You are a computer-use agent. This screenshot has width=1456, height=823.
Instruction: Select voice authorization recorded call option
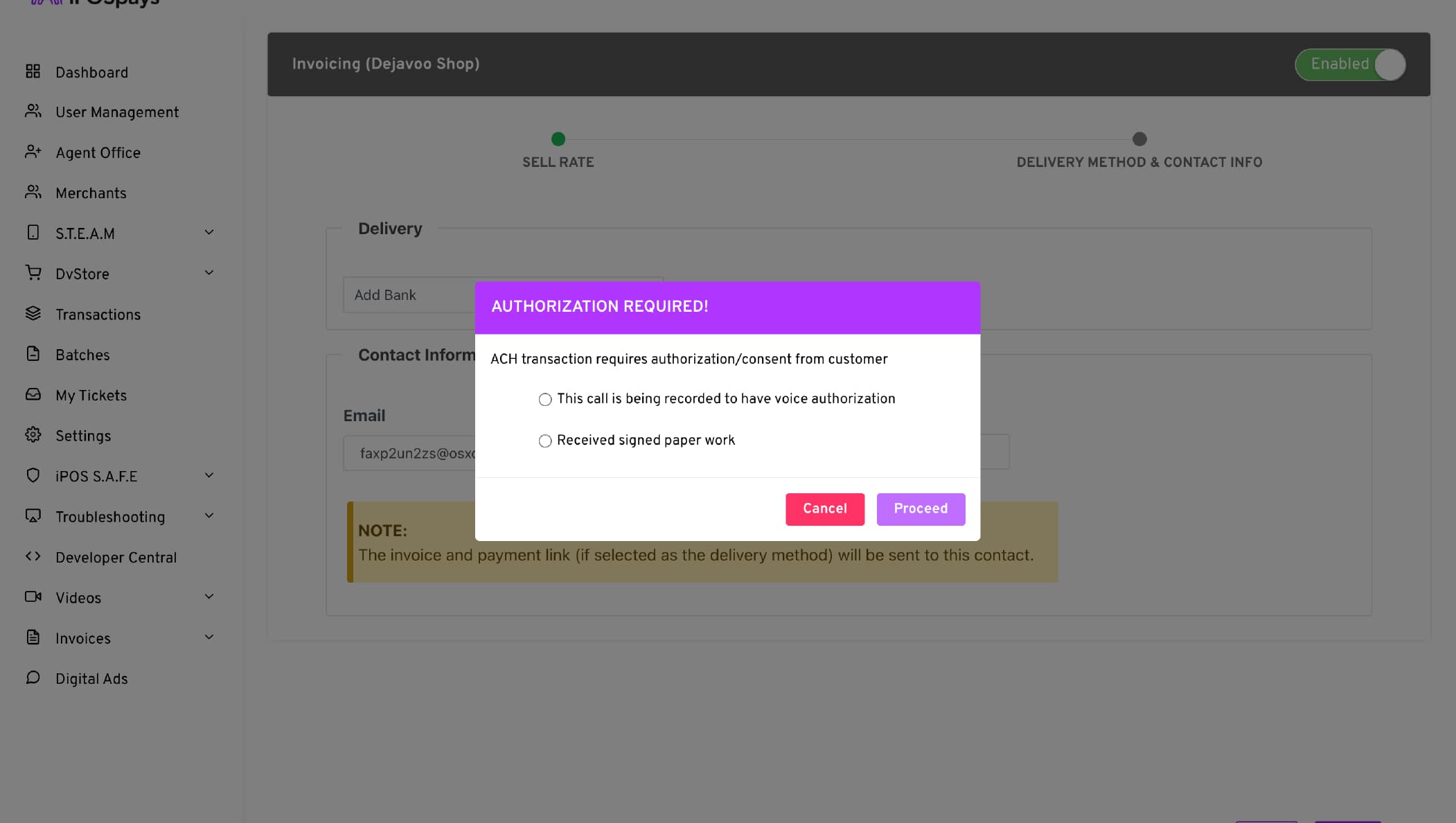click(545, 400)
